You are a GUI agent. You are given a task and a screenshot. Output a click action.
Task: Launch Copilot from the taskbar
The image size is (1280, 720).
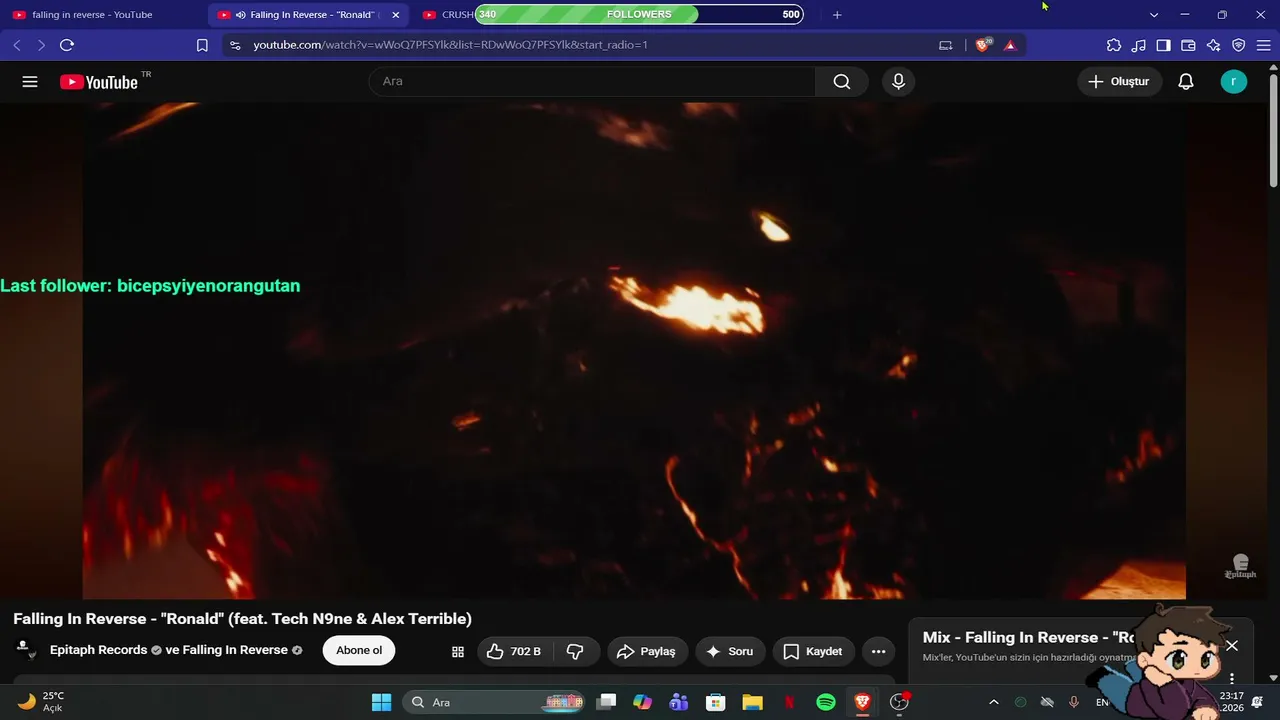(x=642, y=702)
